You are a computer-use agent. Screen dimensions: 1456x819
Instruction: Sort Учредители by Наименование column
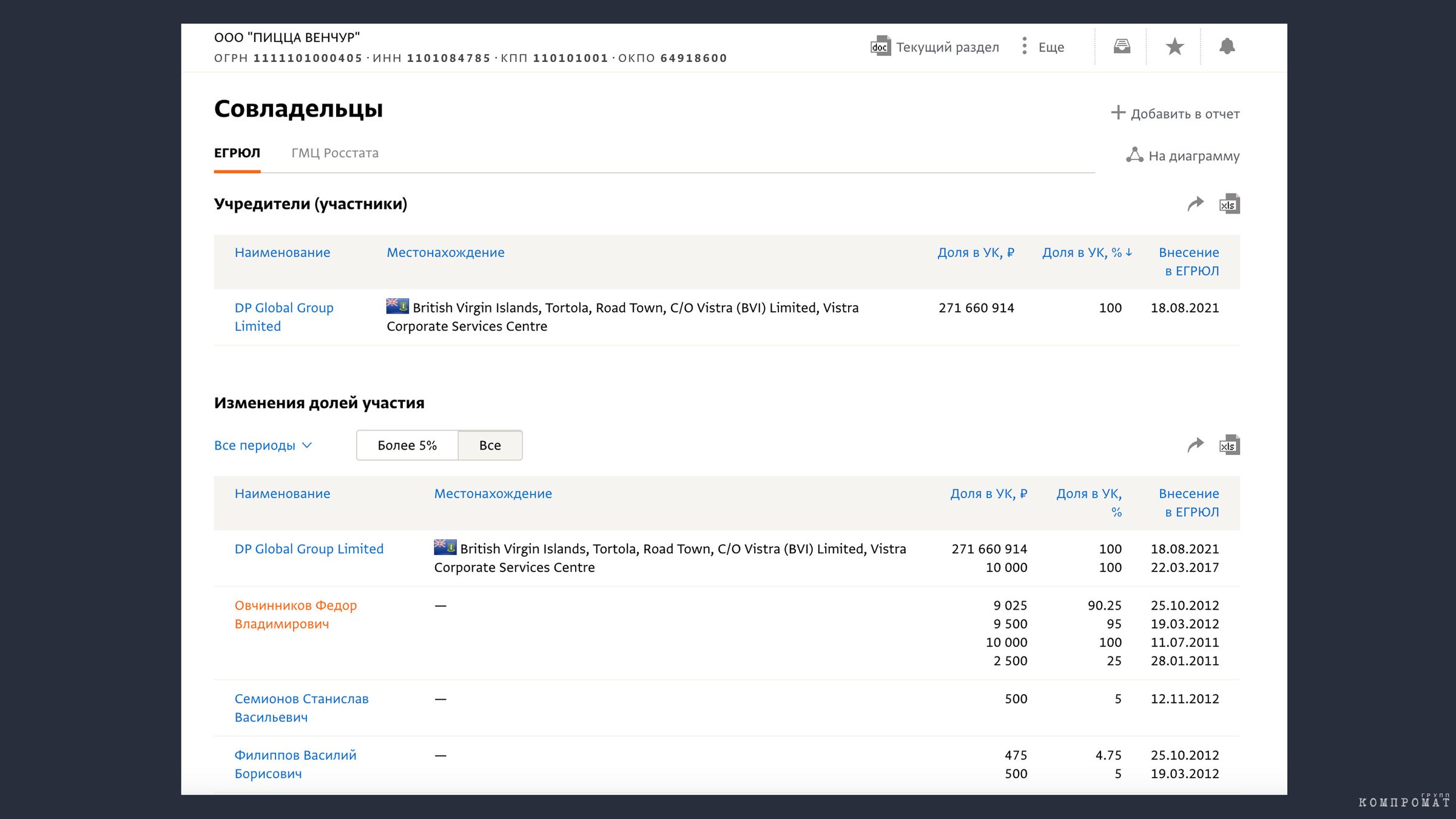282,252
